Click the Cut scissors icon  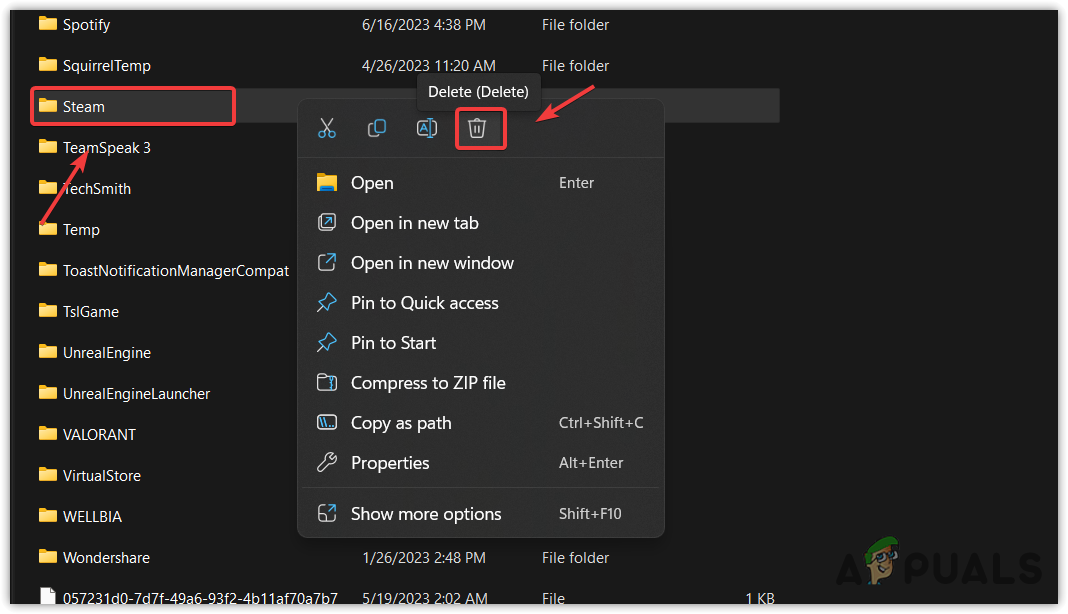tap(327, 128)
